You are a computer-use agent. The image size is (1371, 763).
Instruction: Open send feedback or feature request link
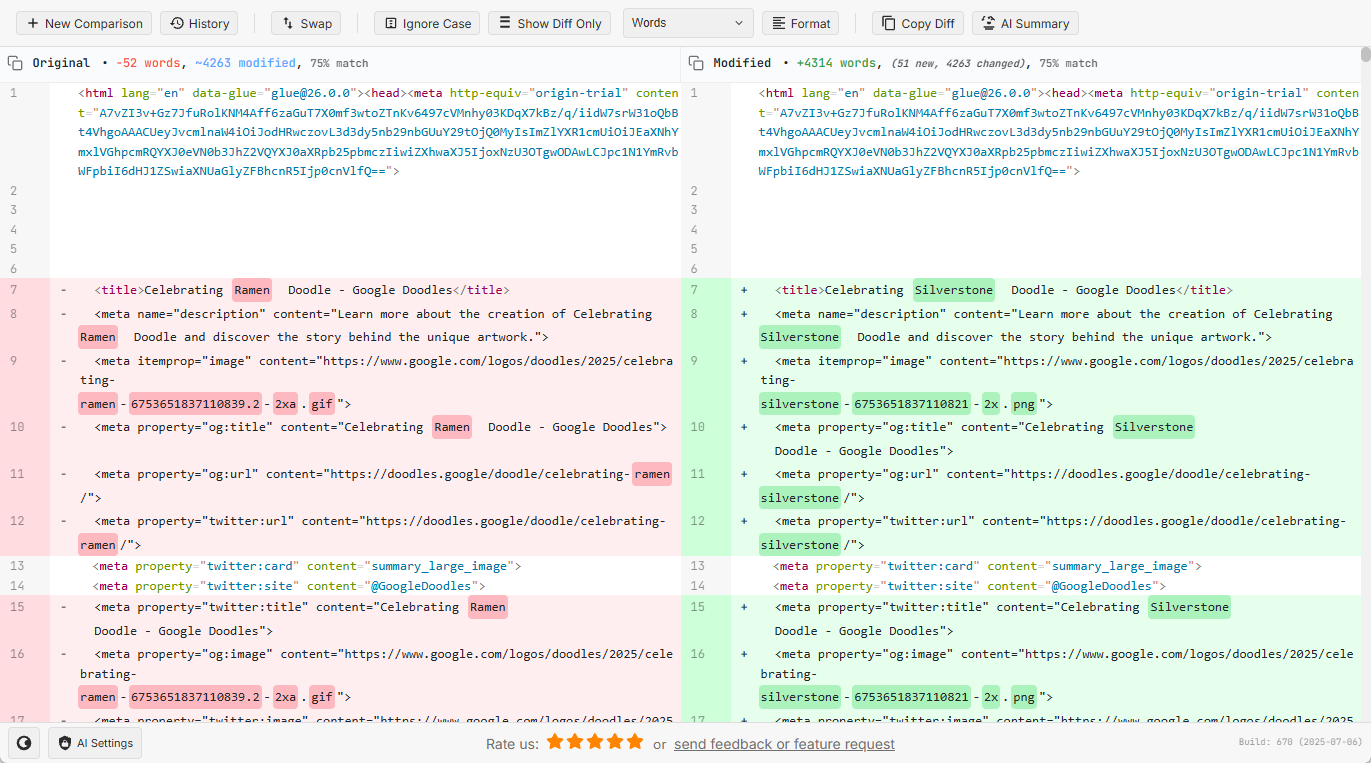[x=784, y=744]
